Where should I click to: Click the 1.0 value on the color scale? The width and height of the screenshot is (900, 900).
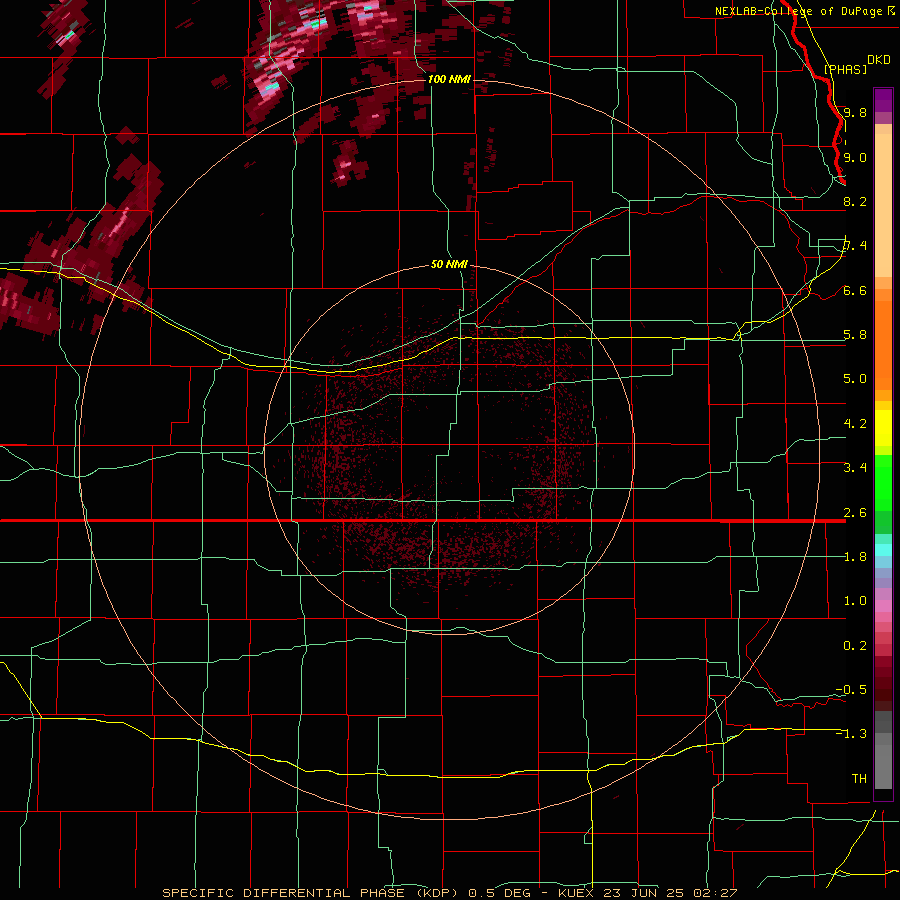click(855, 601)
